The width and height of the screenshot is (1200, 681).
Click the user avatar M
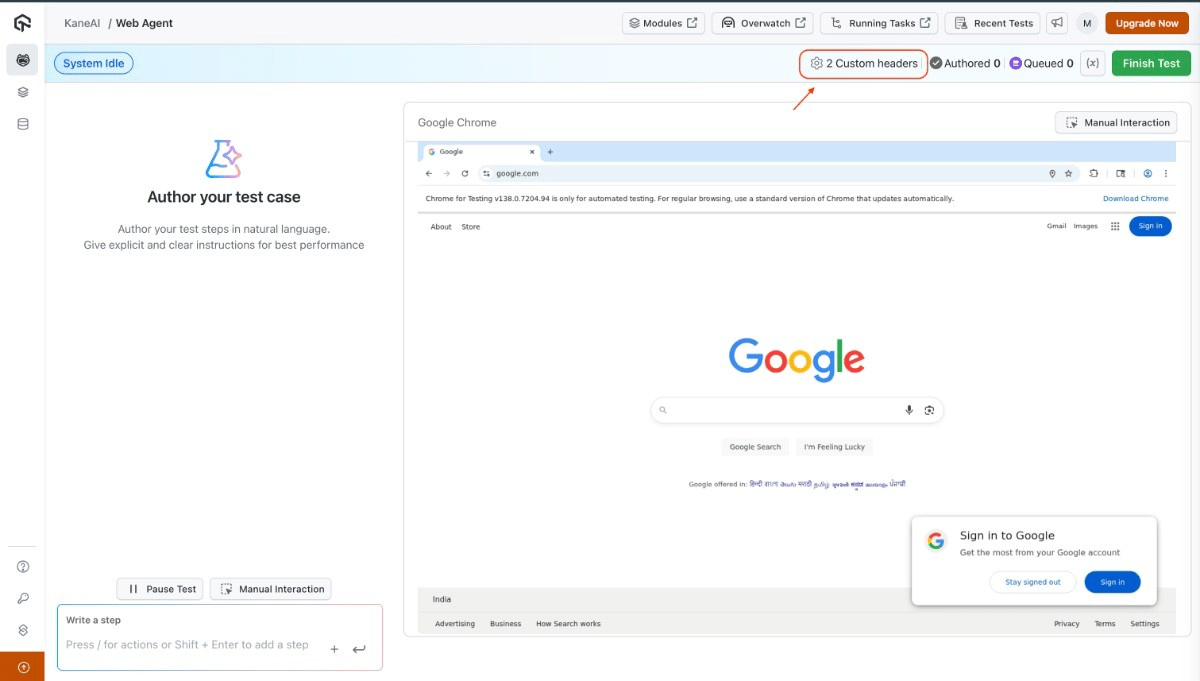tap(1087, 23)
